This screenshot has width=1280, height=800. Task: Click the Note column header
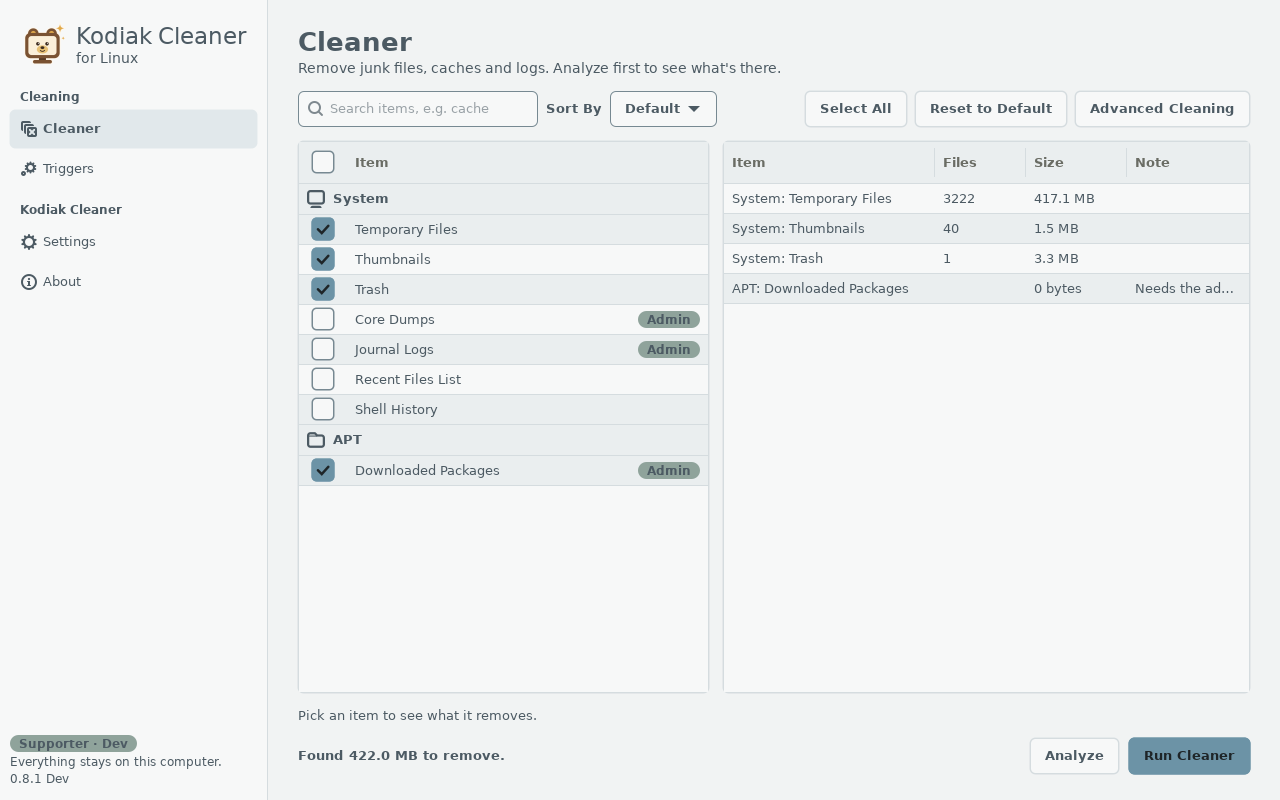click(x=1188, y=162)
